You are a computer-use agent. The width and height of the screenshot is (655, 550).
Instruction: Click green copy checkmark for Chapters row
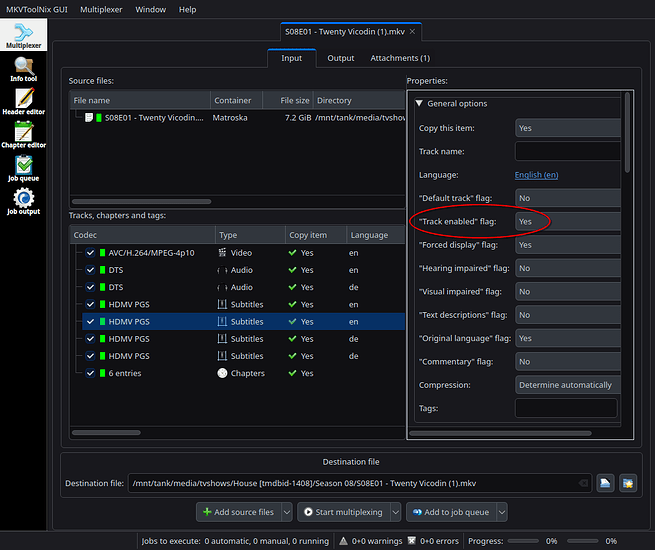tap(292, 373)
